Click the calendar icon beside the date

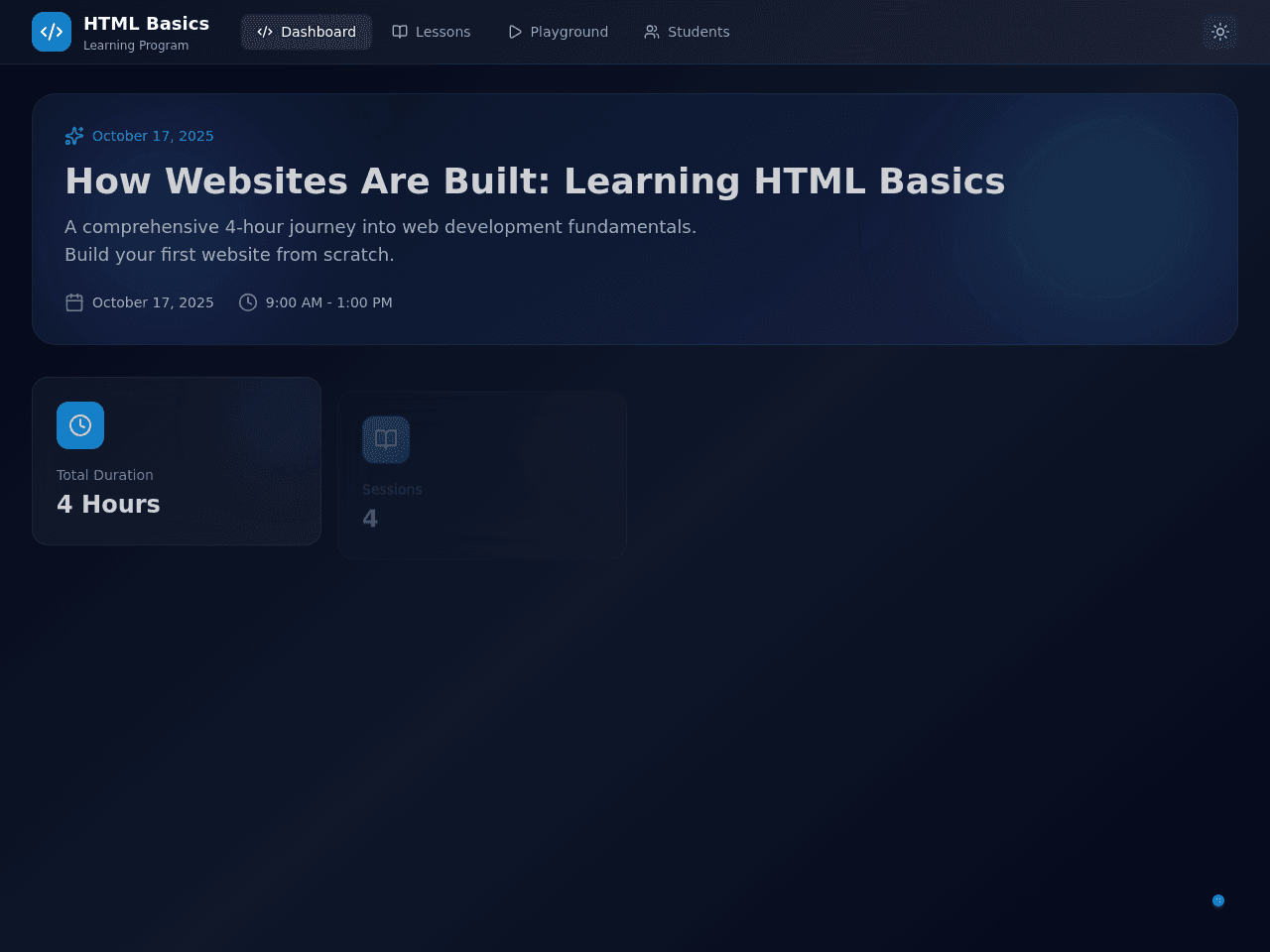point(74,302)
